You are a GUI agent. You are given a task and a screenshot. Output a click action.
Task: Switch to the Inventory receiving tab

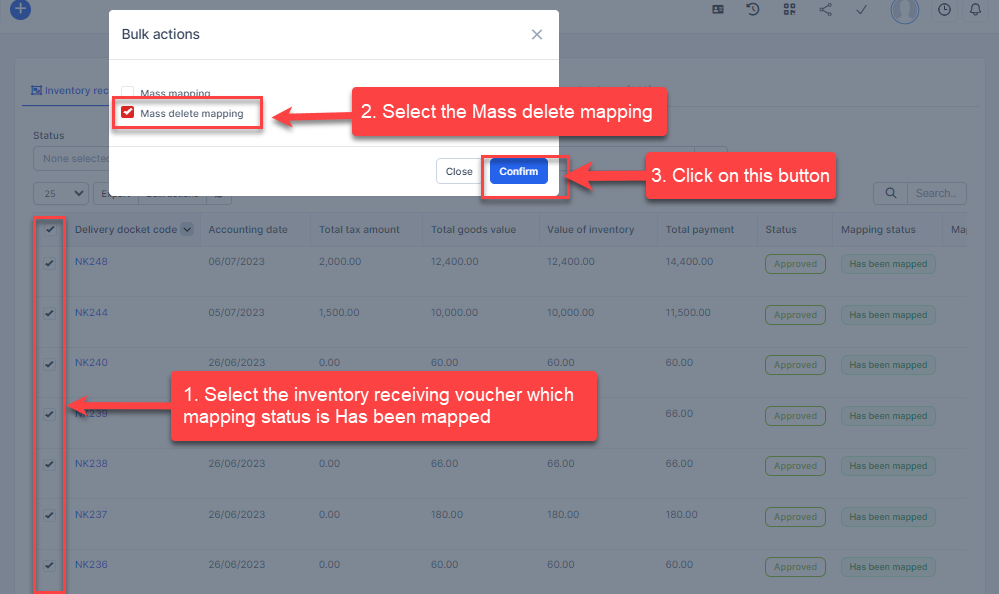pos(68,90)
